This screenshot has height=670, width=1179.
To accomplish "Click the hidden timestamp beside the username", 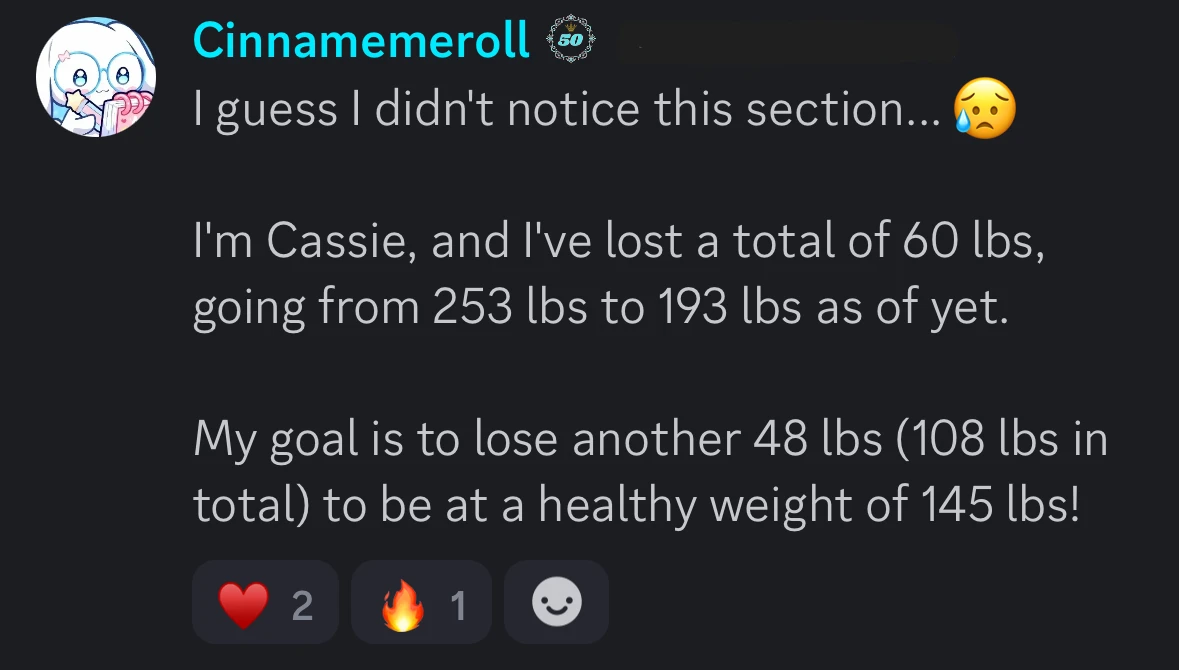I will [x=787, y=43].
